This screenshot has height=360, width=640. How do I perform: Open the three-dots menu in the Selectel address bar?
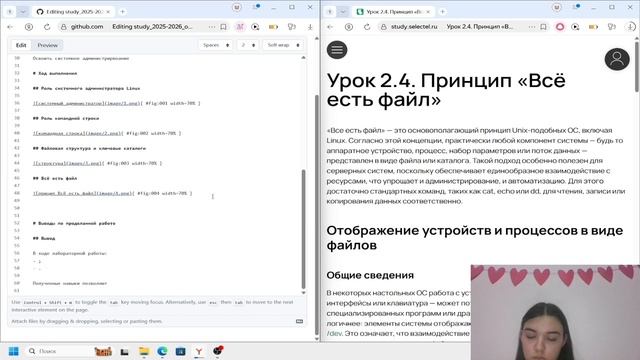531,27
